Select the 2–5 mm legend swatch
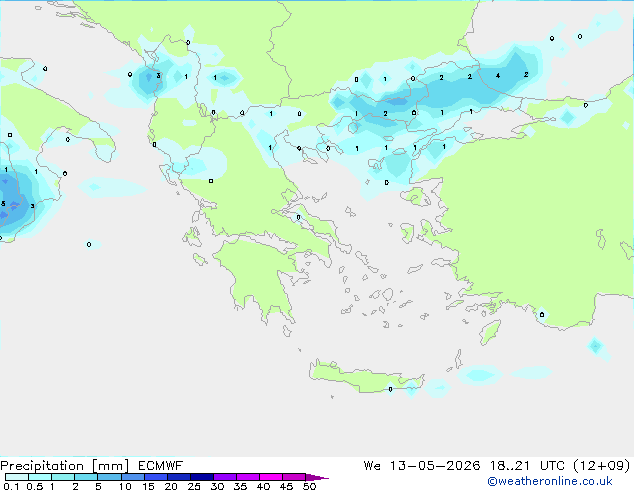This screenshot has width=634, height=490. coord(86,477)
